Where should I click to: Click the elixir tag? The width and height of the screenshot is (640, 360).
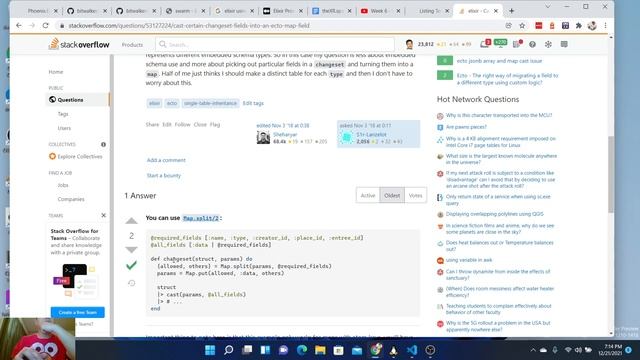point(154,103)
